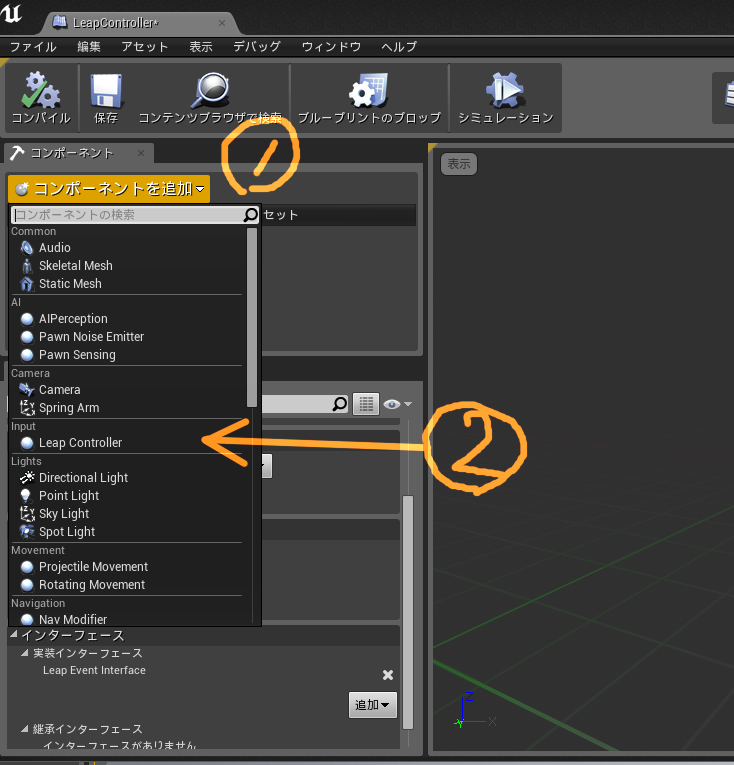Click the details panel vertical scrollbar

coord(408,612)
